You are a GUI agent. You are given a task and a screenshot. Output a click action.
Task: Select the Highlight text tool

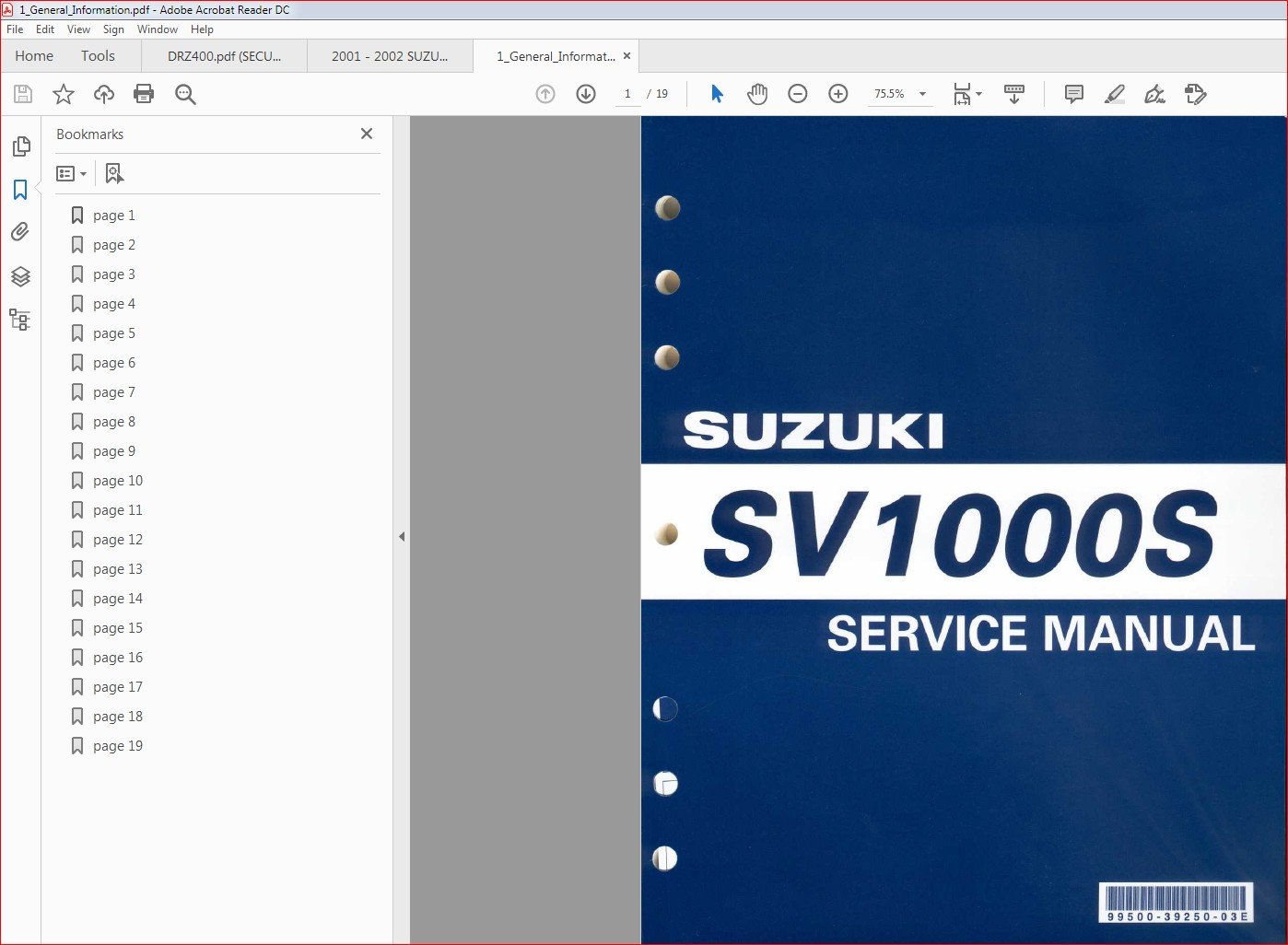click(1115, 94)
